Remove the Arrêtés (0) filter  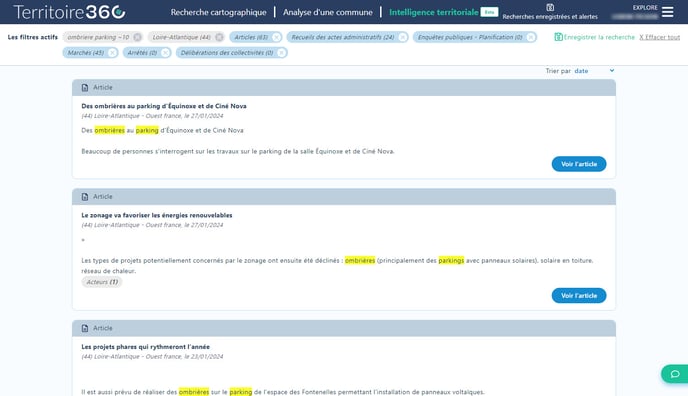[165, 53]
